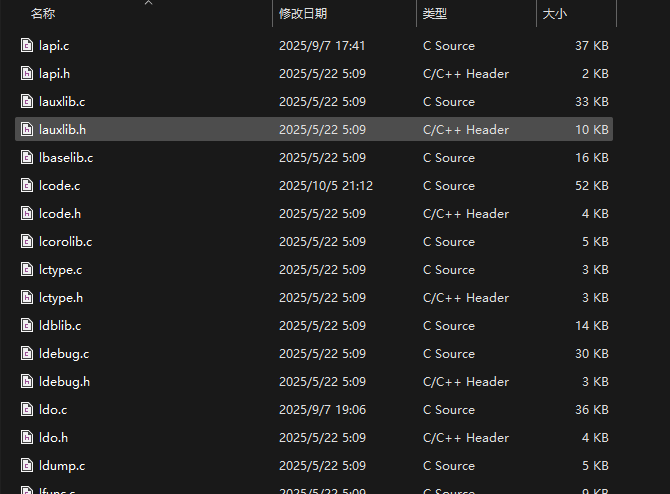670x494 pixels.
Task: Click the lapi.h header file icon
Action: pos(28,74)
